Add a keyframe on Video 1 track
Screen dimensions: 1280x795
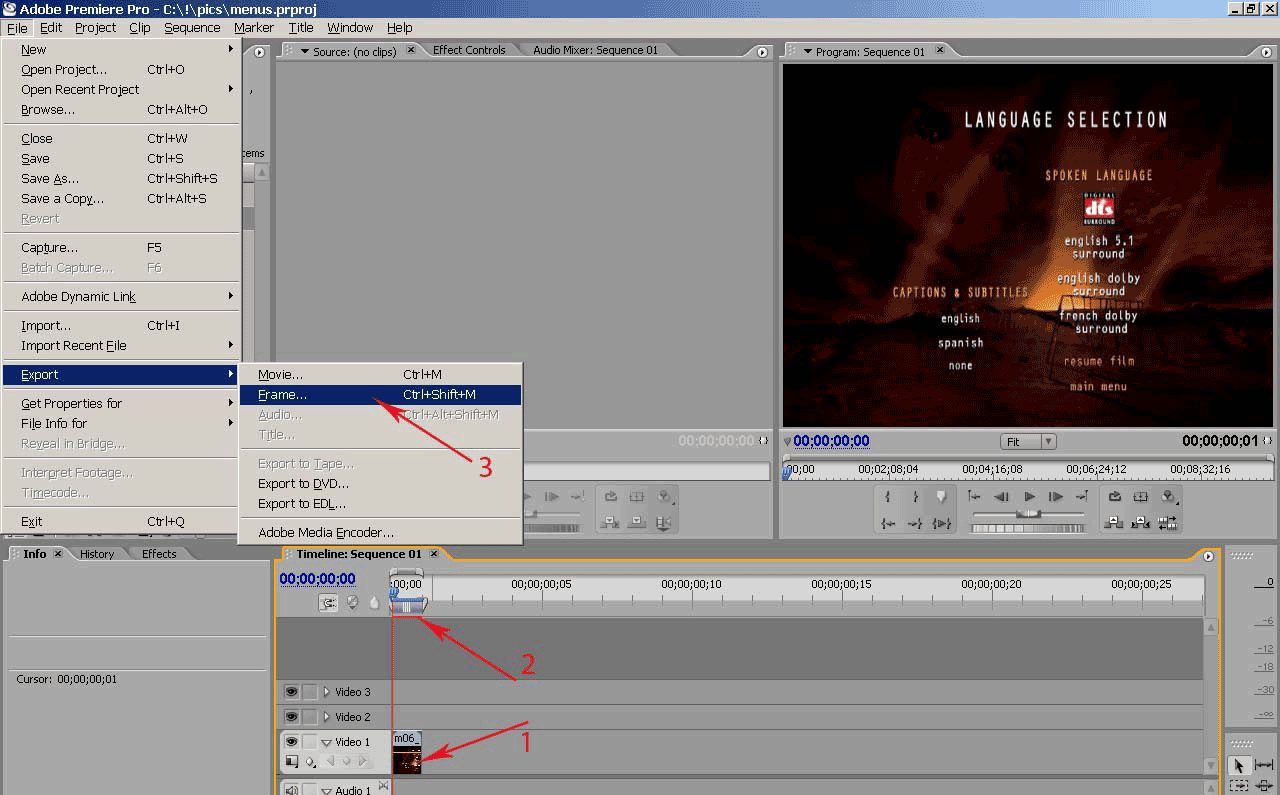(345, 762)
